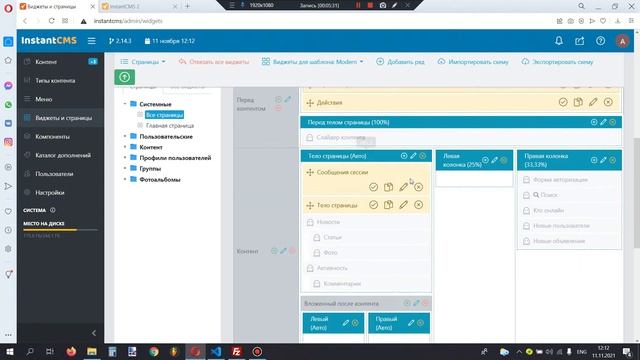This screenshot has width=640, height=360.
Task: Open Типы контента in sidebar menu
Action: [60, 80]
